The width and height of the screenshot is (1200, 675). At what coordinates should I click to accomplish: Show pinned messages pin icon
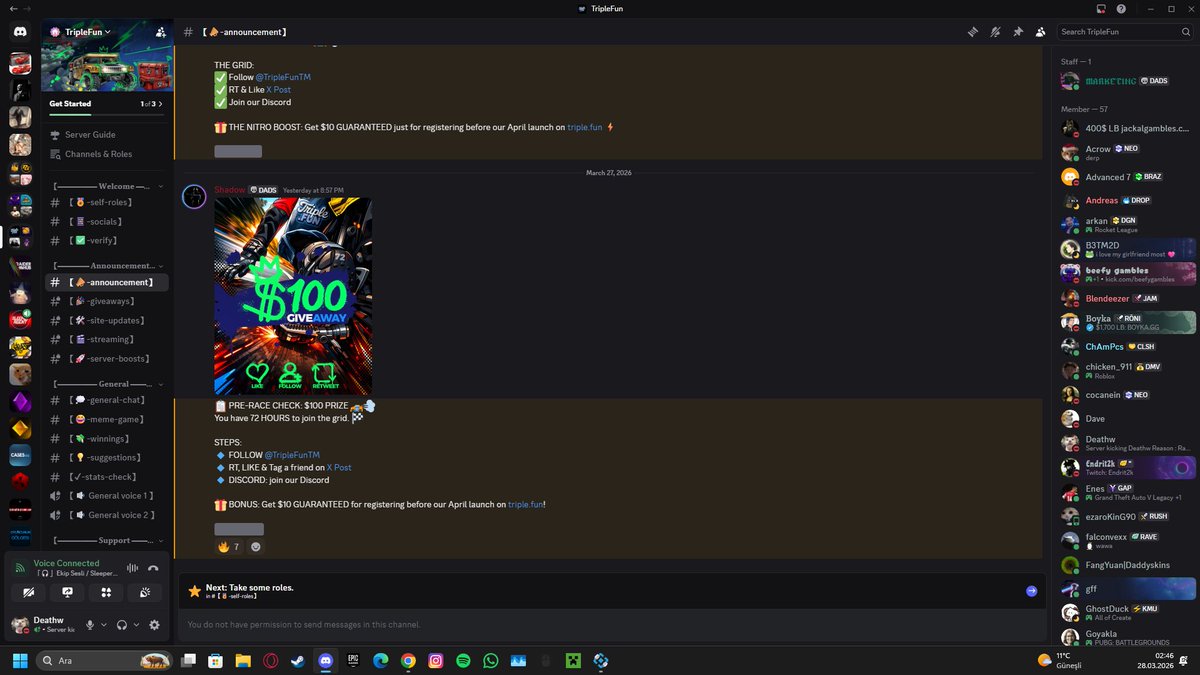(x=1018, y=32)
